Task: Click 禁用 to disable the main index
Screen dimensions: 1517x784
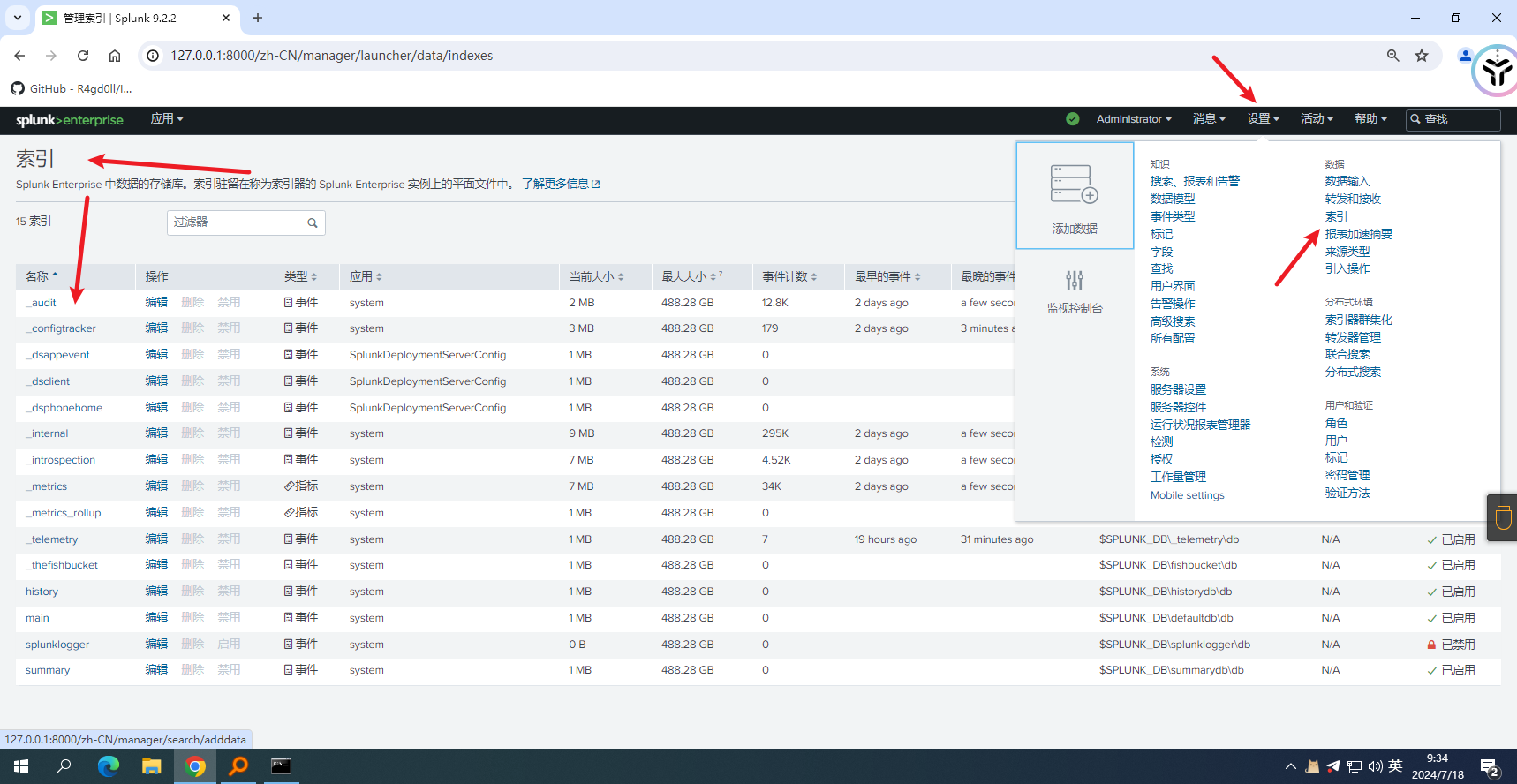Action: [x=229, y=618]
